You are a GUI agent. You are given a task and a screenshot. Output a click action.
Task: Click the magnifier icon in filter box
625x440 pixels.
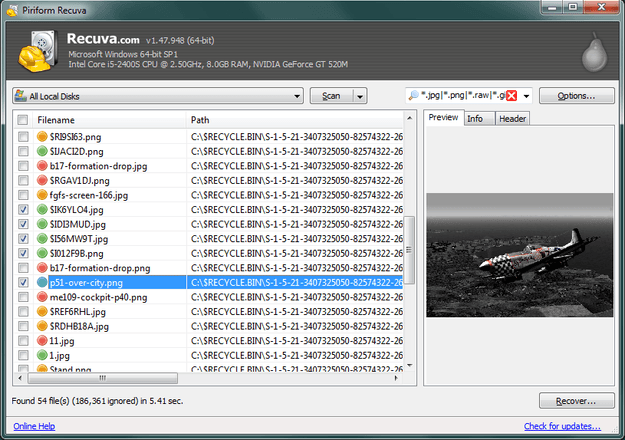pyautogui.click(x=414, y=95)
